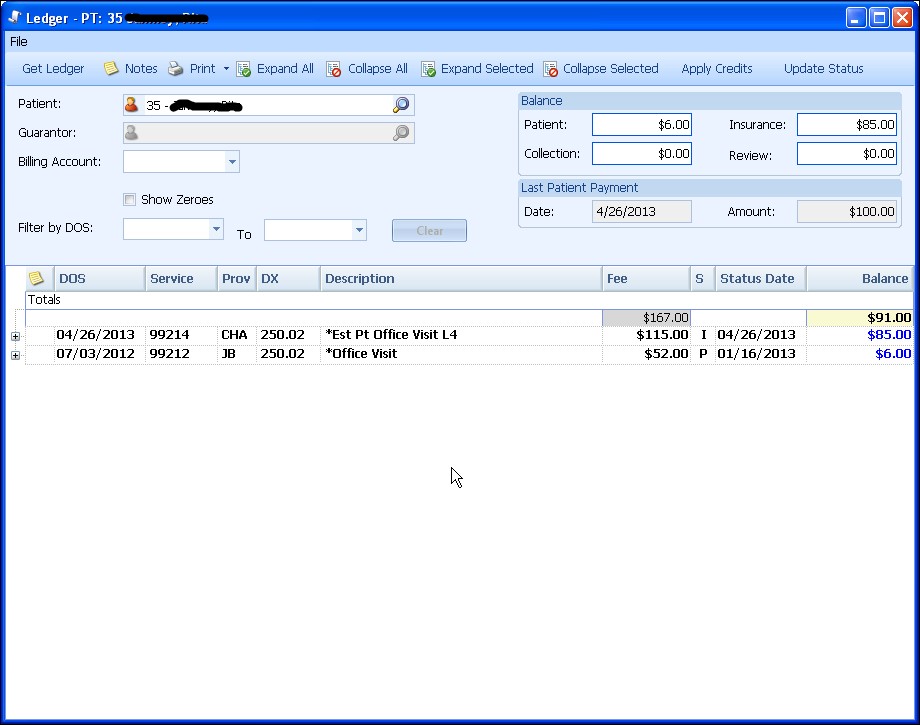Image resolution: width=920 pixels, height=725 pixels.
Task: Open the File menu
Action: coord(17,41)
